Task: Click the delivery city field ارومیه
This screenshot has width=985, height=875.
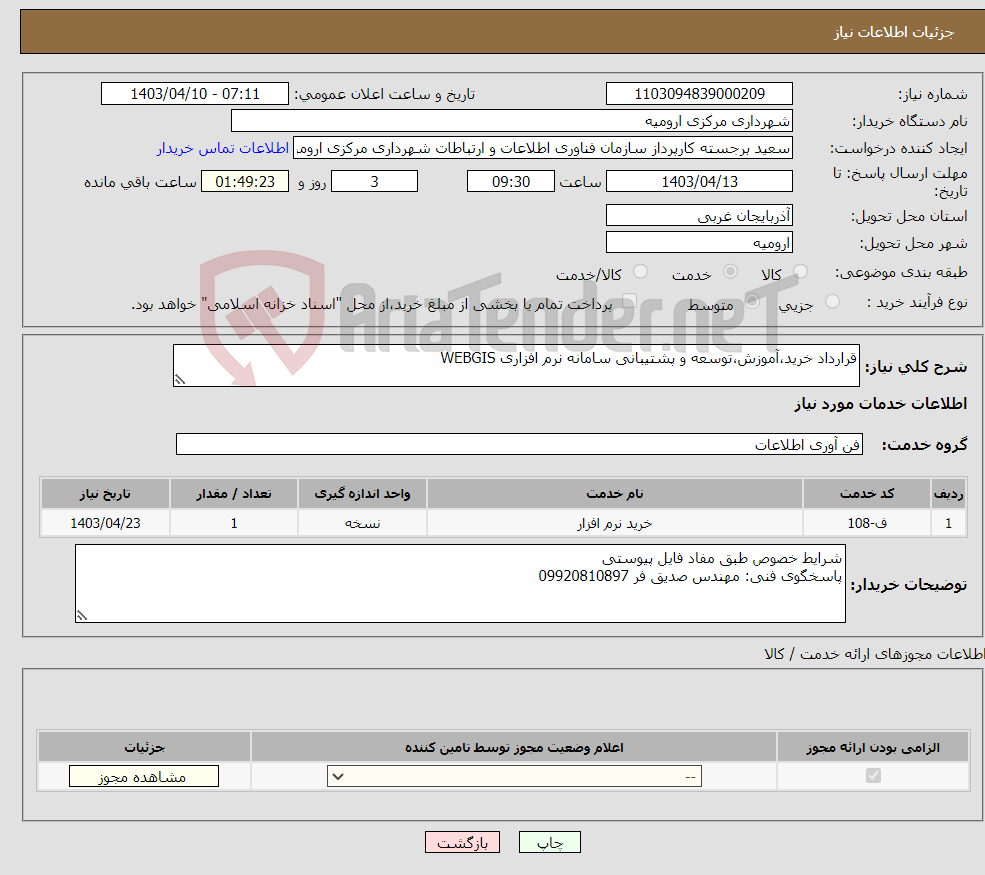Action: pyautogui.click(x=699, y=242)
